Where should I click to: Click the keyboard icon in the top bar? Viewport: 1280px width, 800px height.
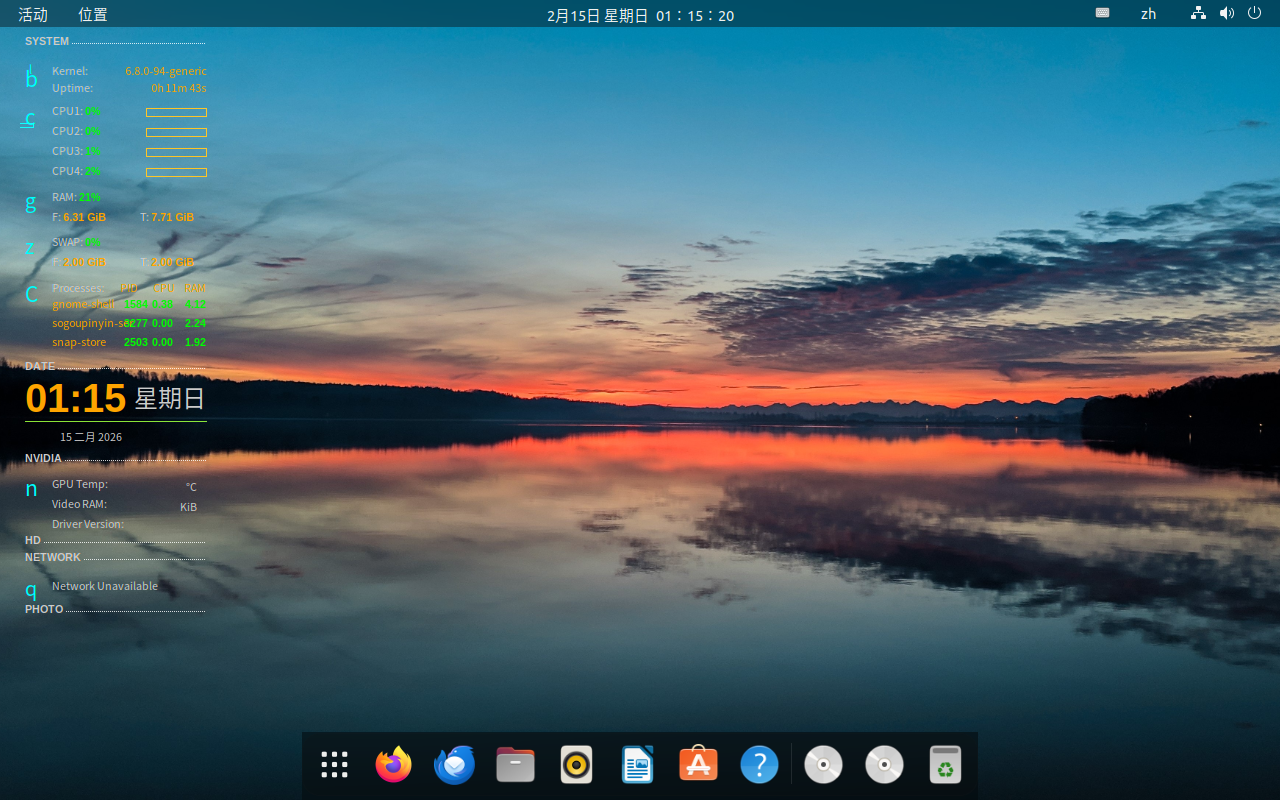pyautogui.click(x=1102, y=14)
